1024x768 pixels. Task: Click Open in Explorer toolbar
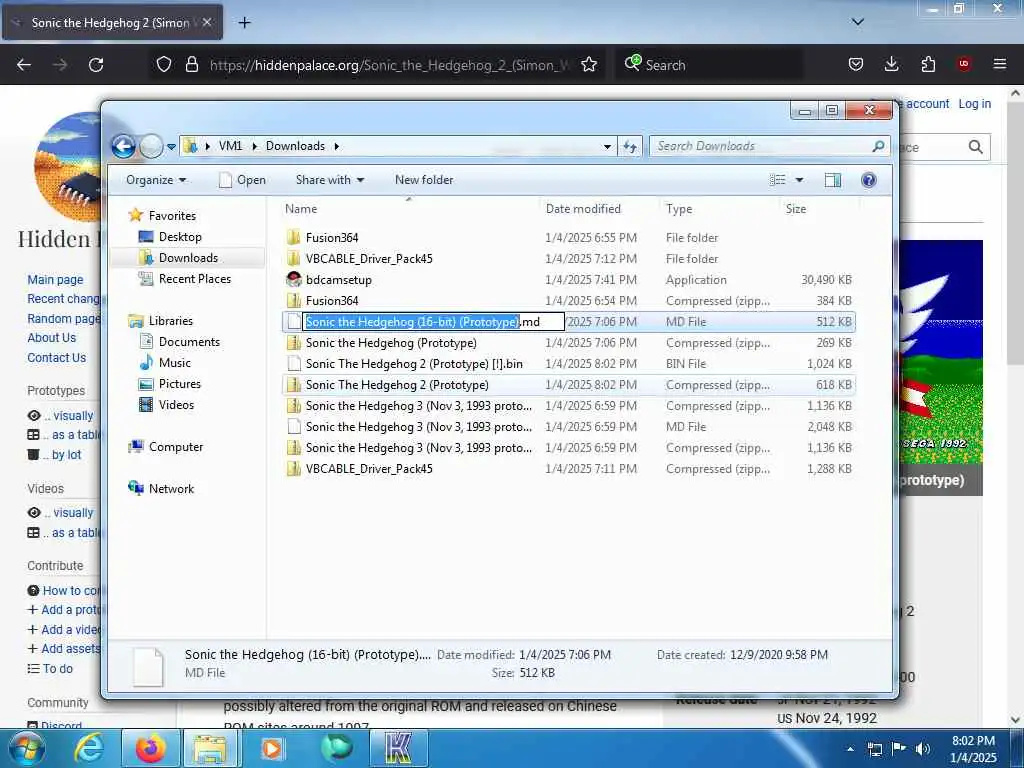(242, 180)
